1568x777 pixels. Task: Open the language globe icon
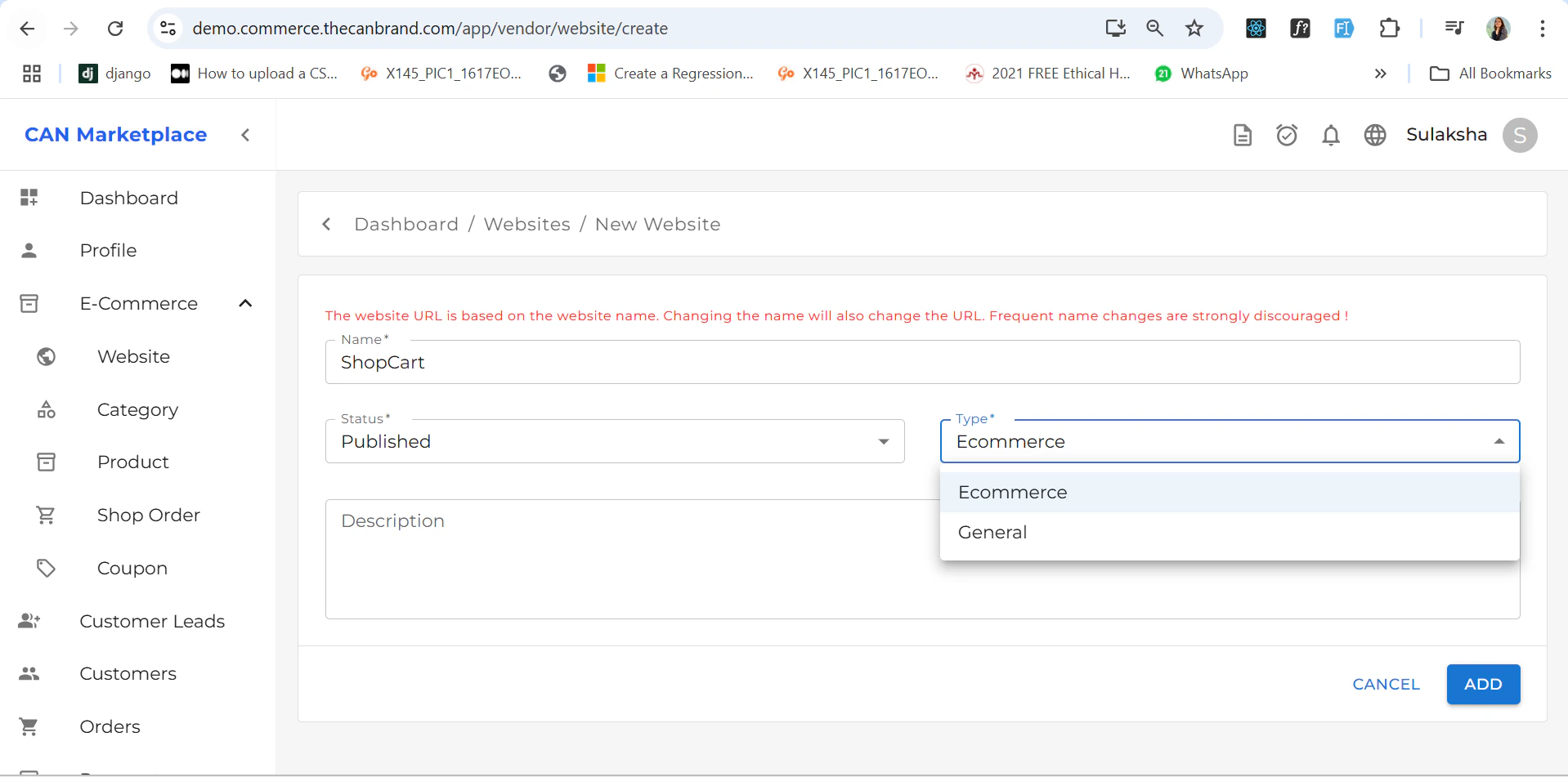pos(1375,135)
